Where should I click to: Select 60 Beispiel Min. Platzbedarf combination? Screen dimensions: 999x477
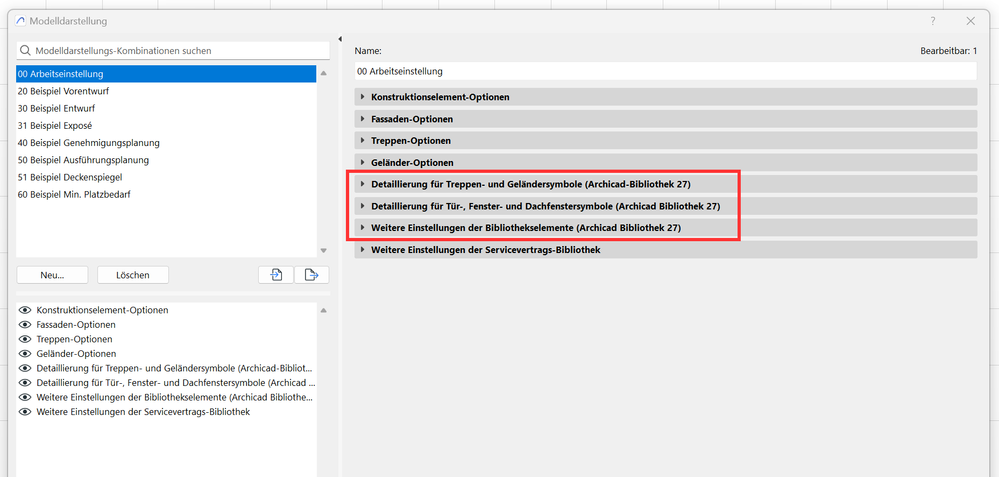tap(166, 194)
